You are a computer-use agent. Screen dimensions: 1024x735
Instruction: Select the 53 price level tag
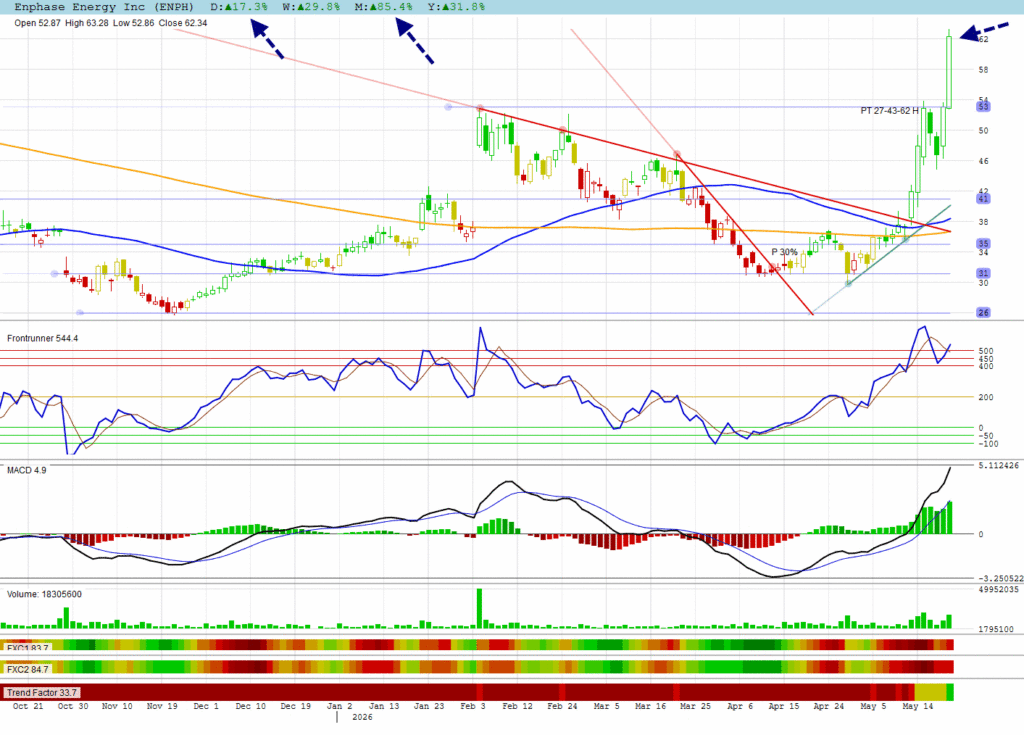[983, 106]
